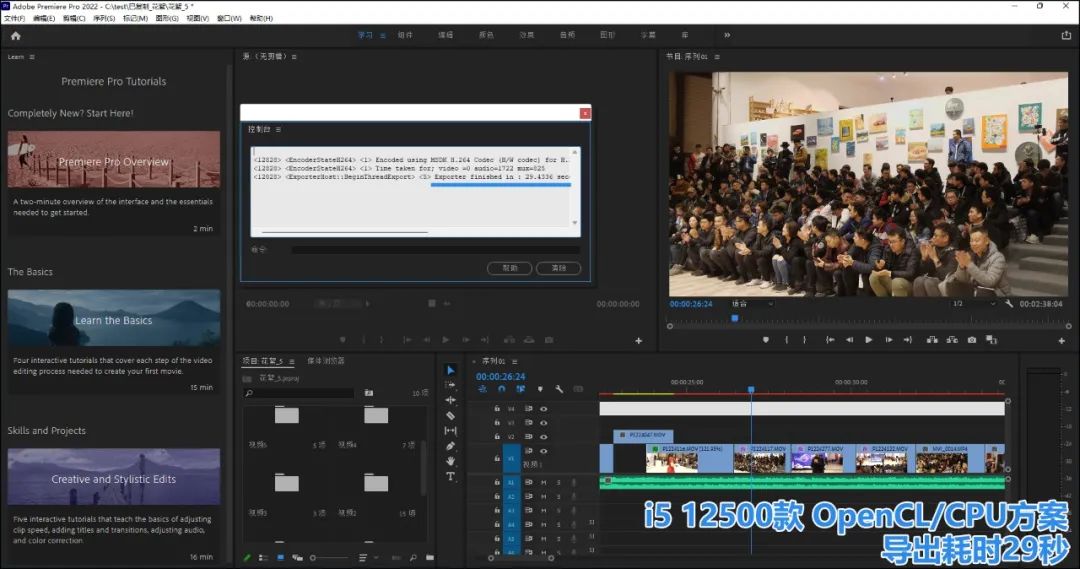This screenshot has width=1080, height=569.
Task: Switch to the 效果 workspace tab
Action: click(x=526, y=35)
